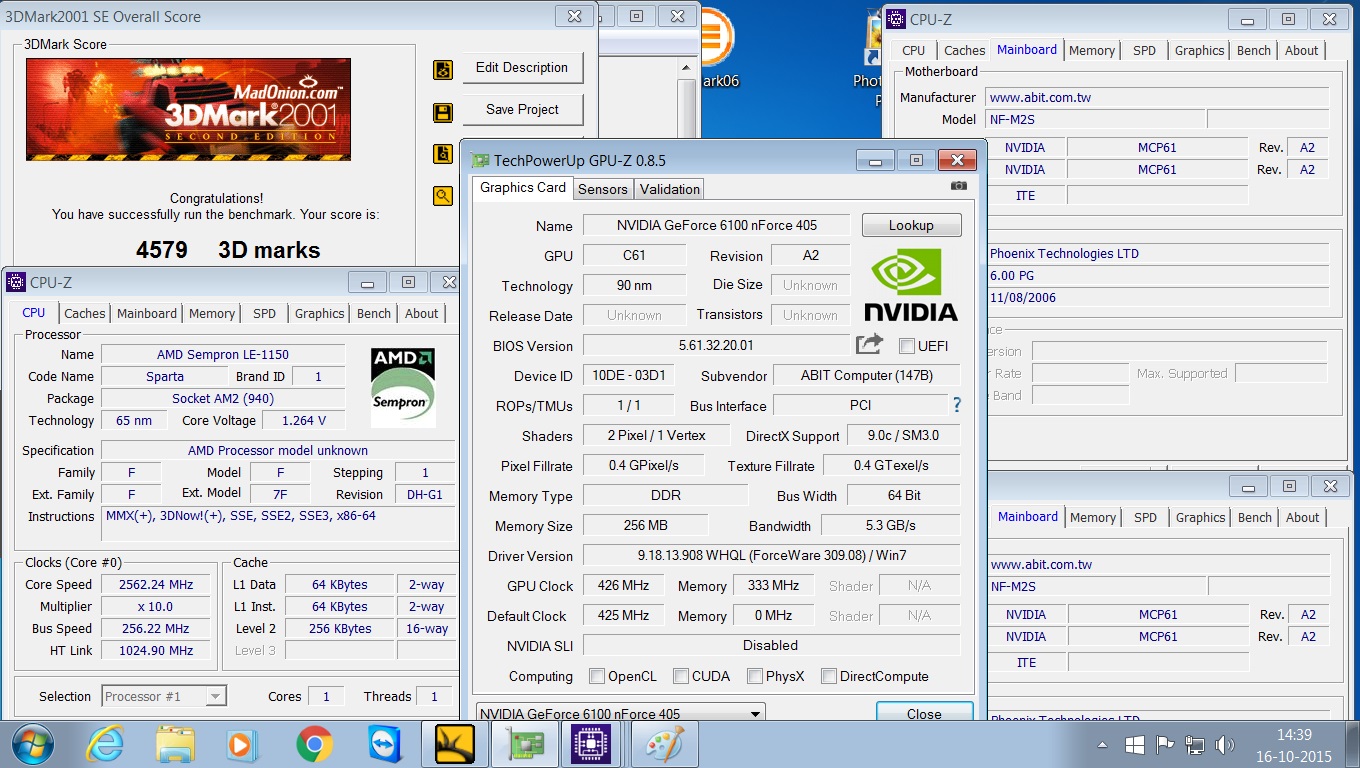
Task: Open the Processor #1 selection dropdown
Action: pos(164,696)
